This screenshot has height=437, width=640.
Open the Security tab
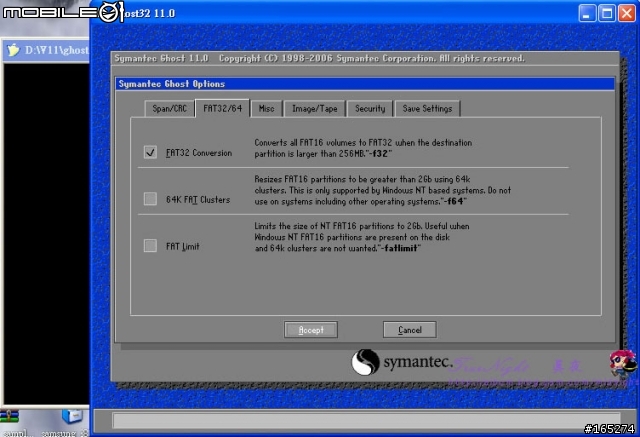pos(370,109)
